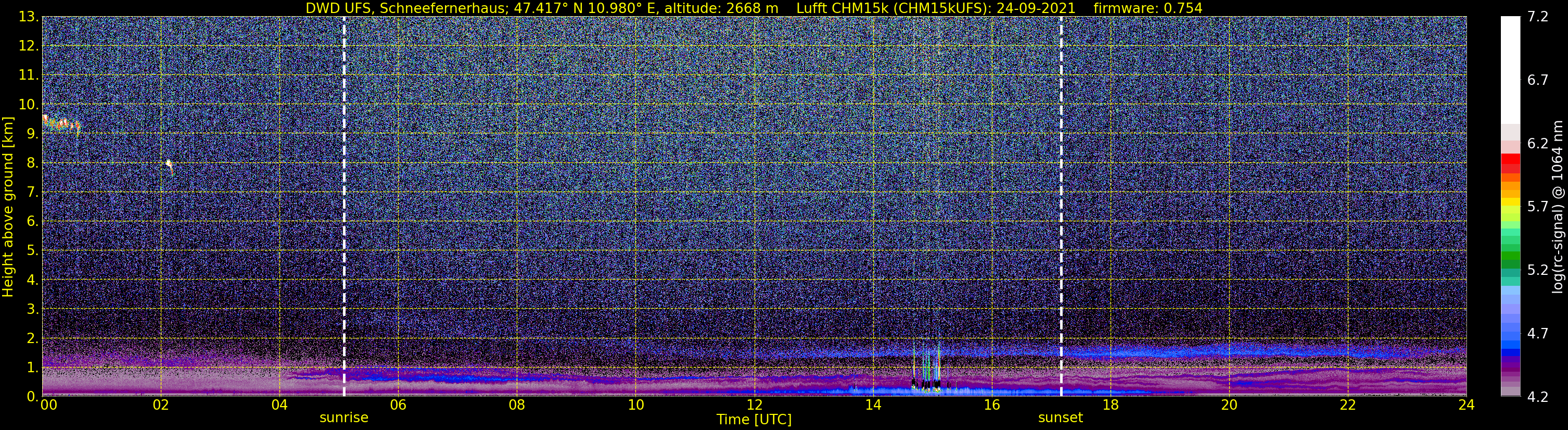Click the x-axis tick label 04

[x=279, y=405]
